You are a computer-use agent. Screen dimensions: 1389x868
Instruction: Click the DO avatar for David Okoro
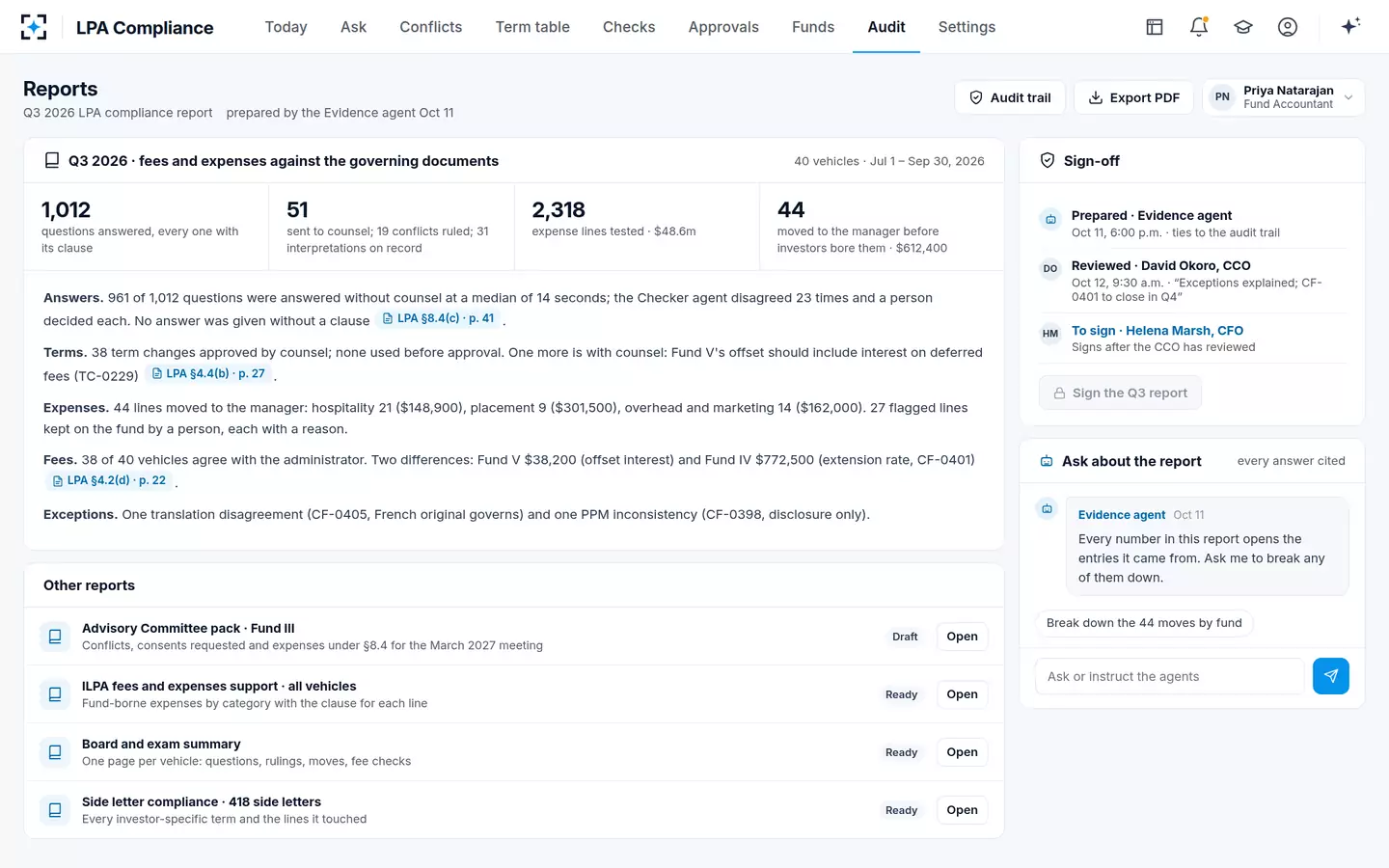pos(1050,269)
